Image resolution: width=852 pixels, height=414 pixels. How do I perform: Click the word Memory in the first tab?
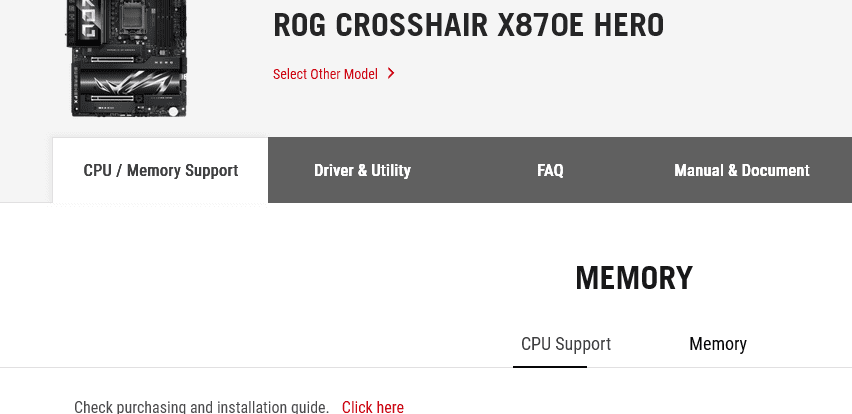(153, 170)
